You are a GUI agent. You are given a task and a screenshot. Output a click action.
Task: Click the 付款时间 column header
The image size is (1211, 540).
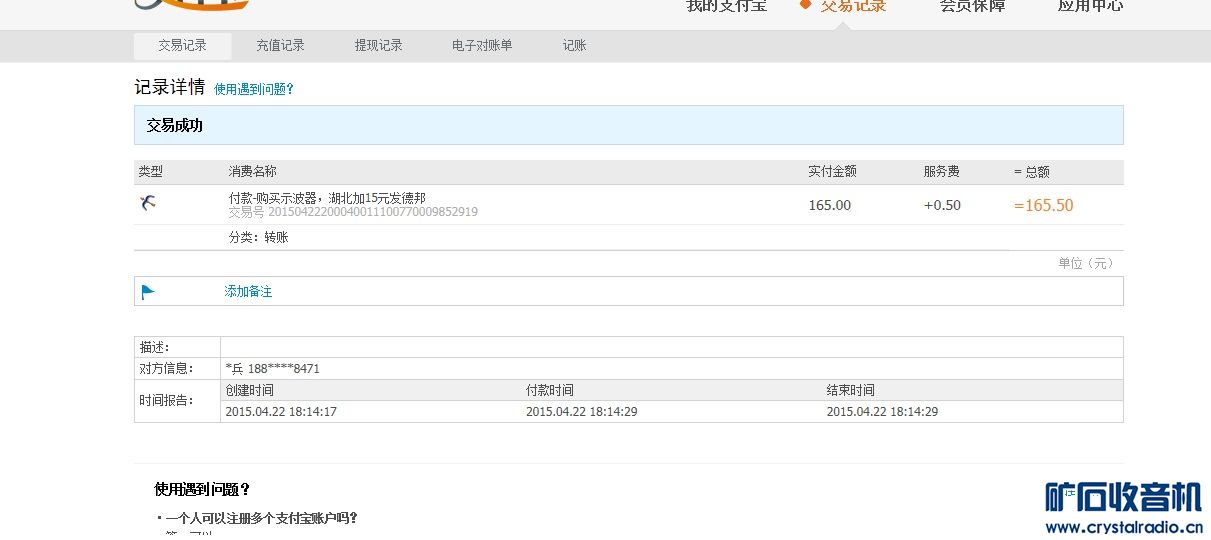[550, 391]
